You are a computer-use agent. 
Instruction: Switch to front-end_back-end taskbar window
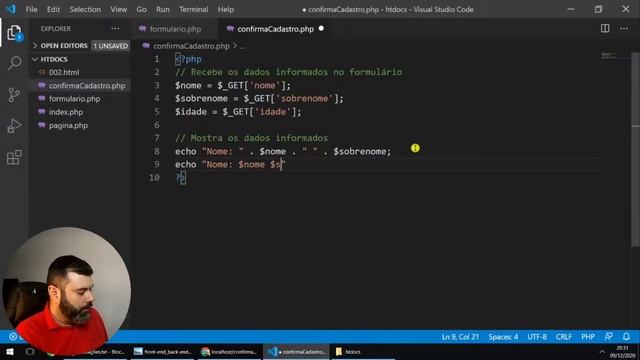pos(162,351)
